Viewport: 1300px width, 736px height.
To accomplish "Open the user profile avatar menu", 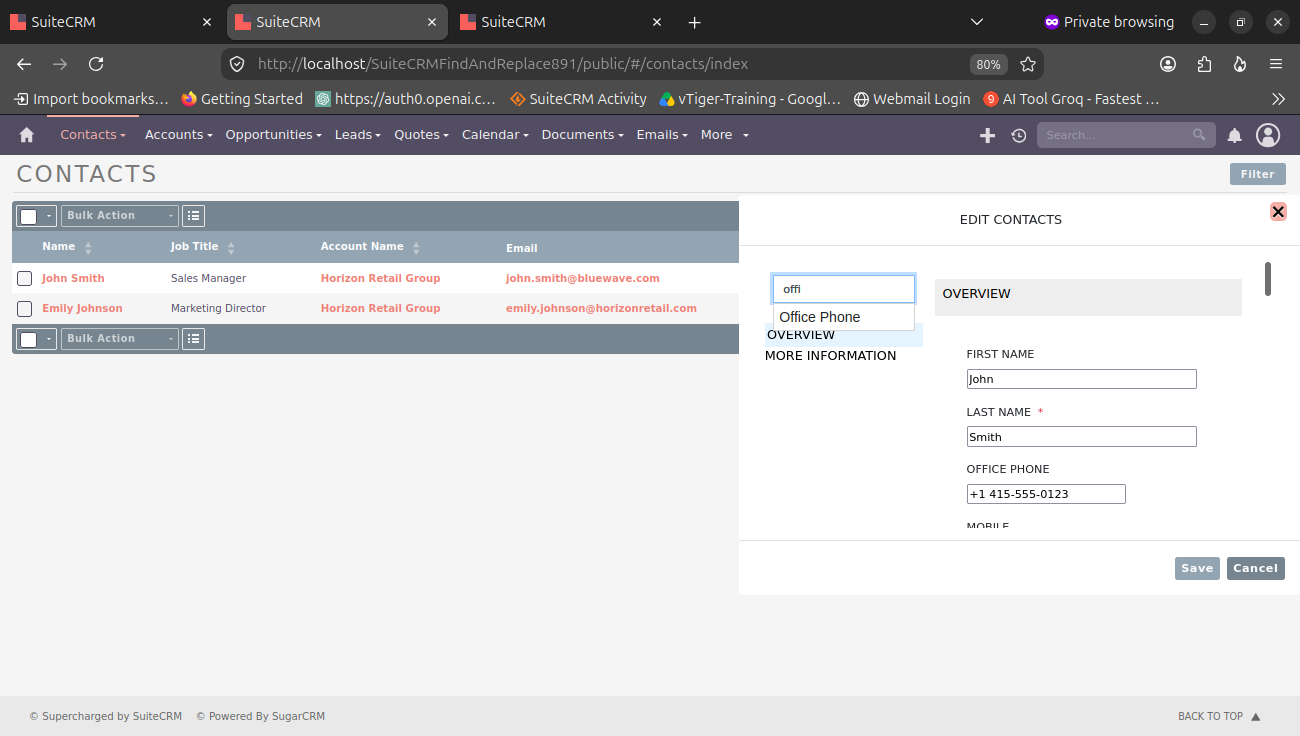I will coord(1268,135).
